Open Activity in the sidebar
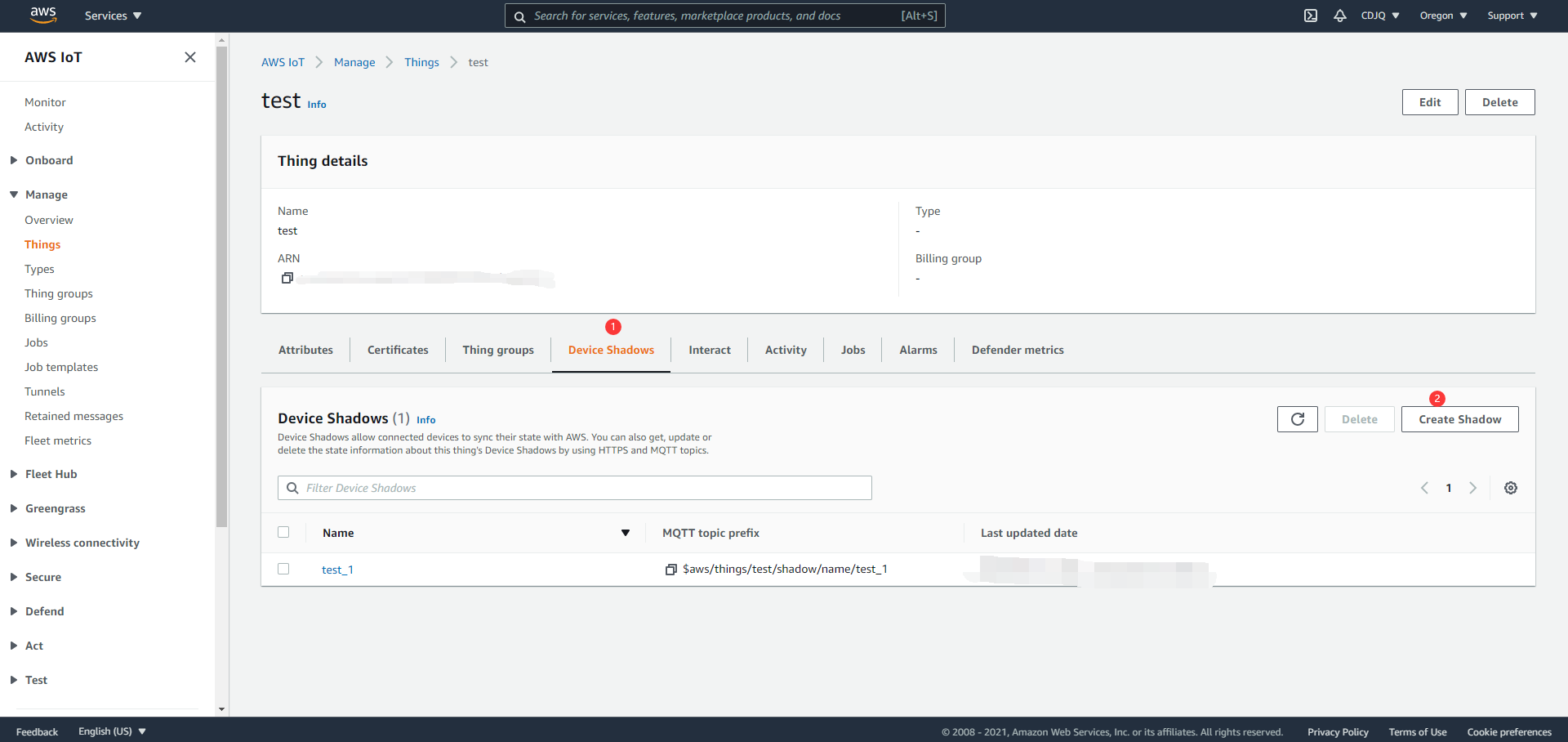The image size is (1568, 742). 44,127
